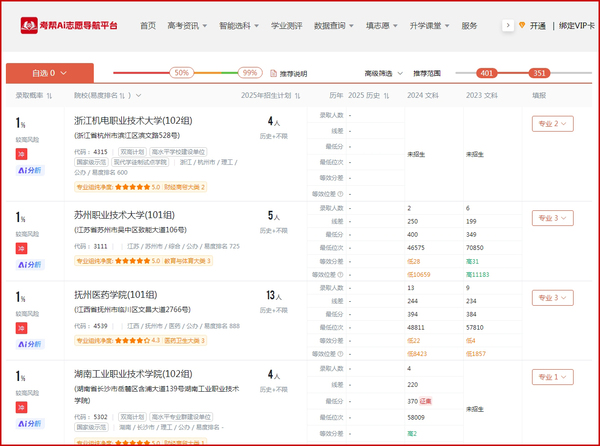Image resolution: width=600 pixels, height=446 pixels.
Task: Click the 推荐说明 document icon
Action: point(273,73)
